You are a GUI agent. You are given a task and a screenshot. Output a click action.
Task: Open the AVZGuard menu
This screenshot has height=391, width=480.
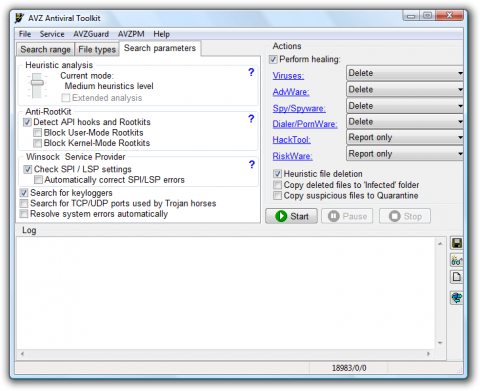pyautogui.click(x=91, y=34)
